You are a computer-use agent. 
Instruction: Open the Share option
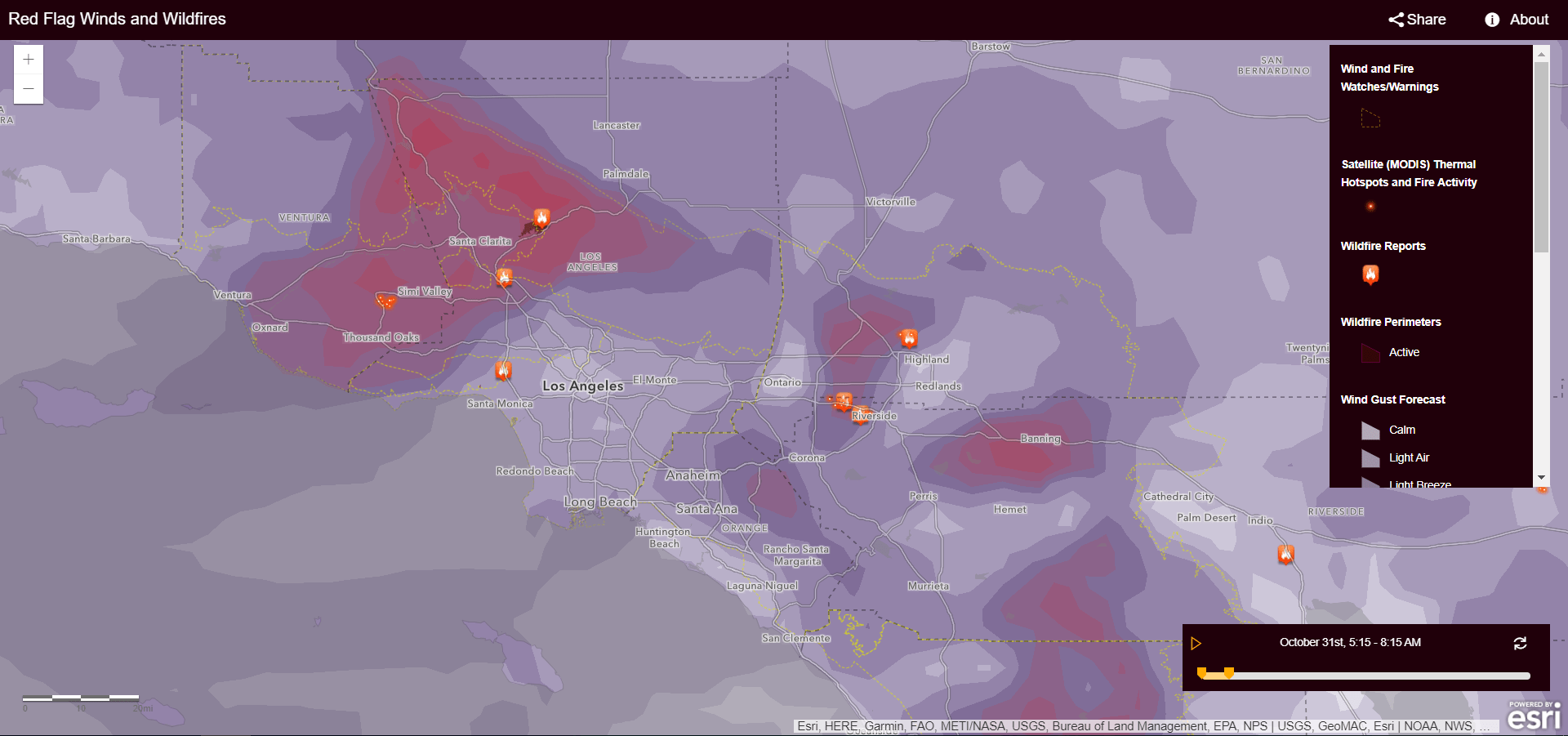click(x=1417, y=20)
